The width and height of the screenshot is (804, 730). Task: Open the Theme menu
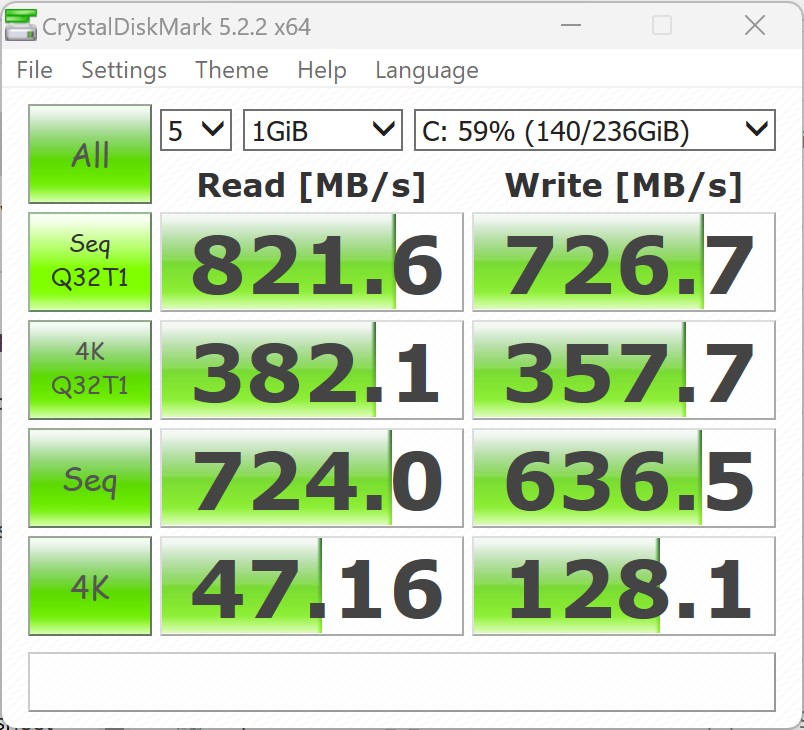point(232,70)
